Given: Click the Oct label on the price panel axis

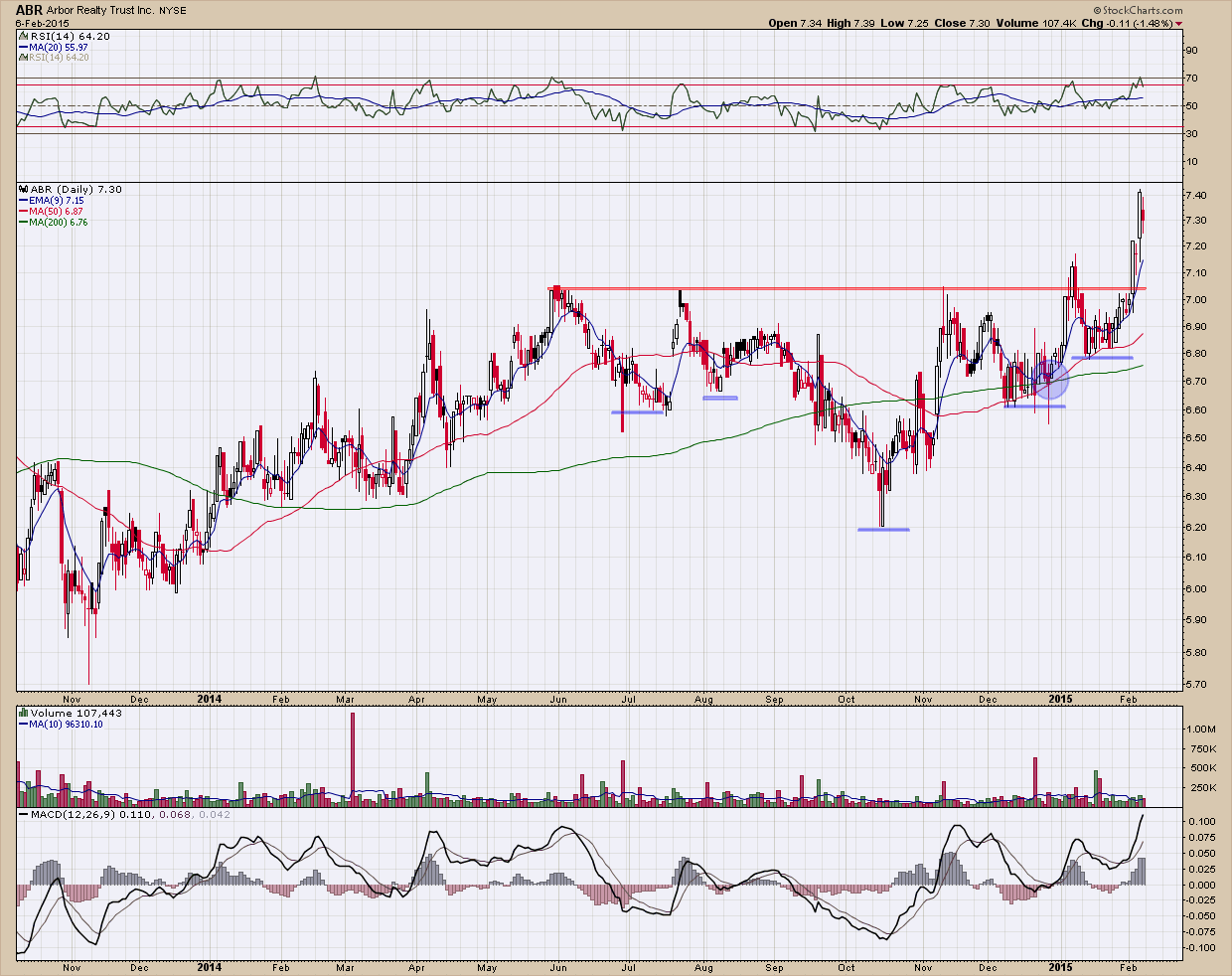Looking at the screenshot, I should point(847,700).
